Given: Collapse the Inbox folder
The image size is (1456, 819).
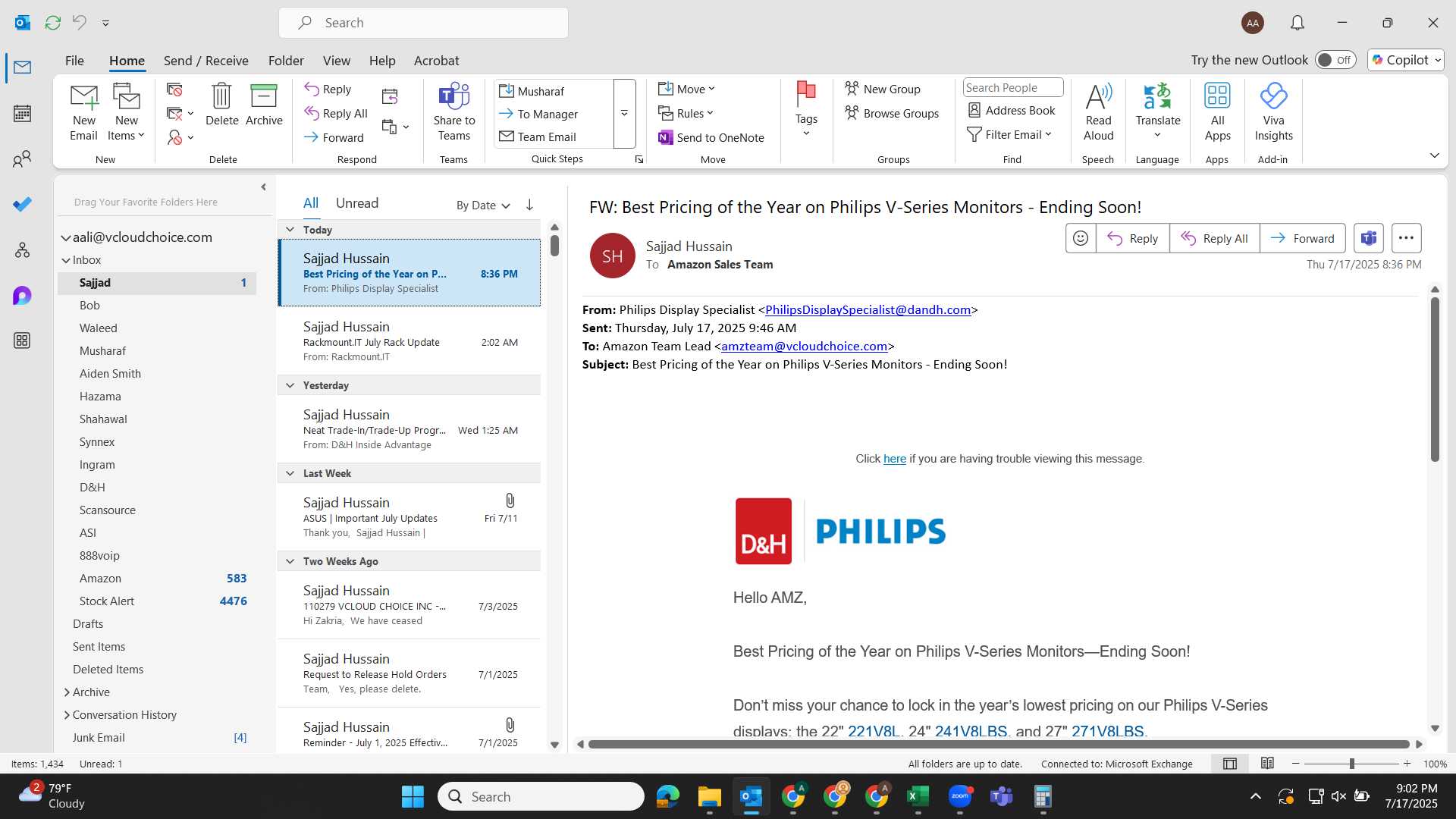Looking at the screenshot, I should coord(66,260).
